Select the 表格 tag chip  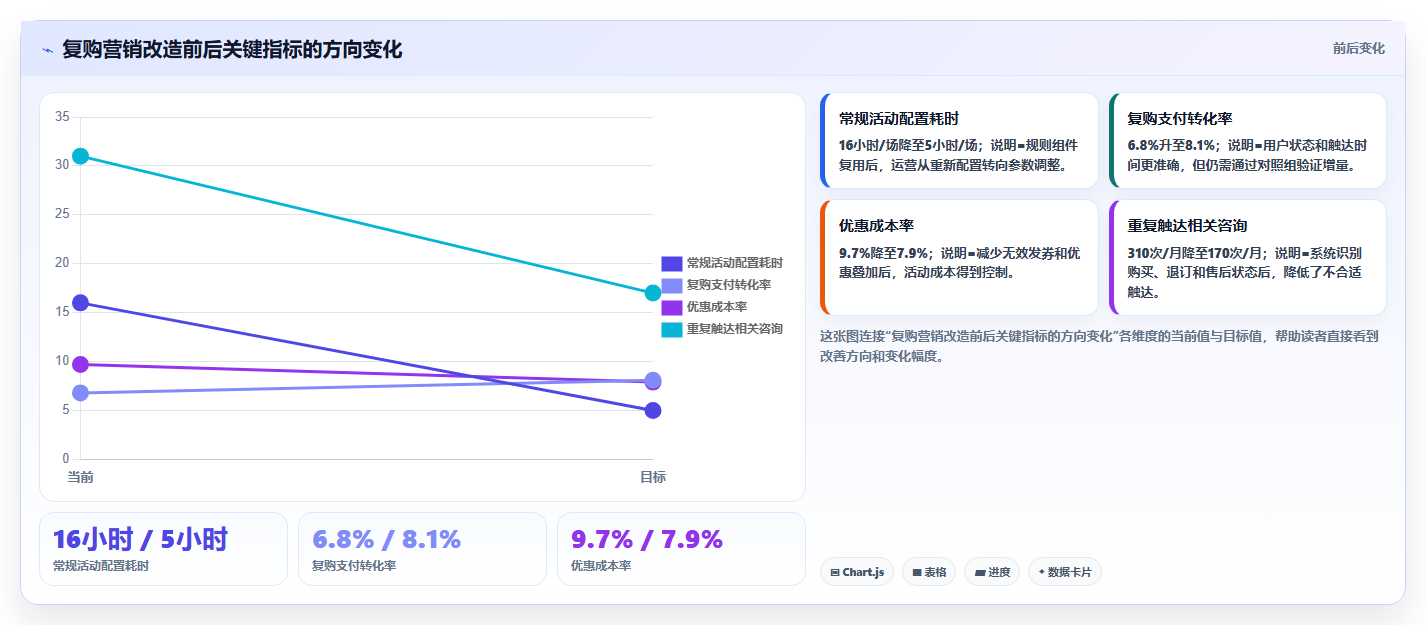point(929,572)
